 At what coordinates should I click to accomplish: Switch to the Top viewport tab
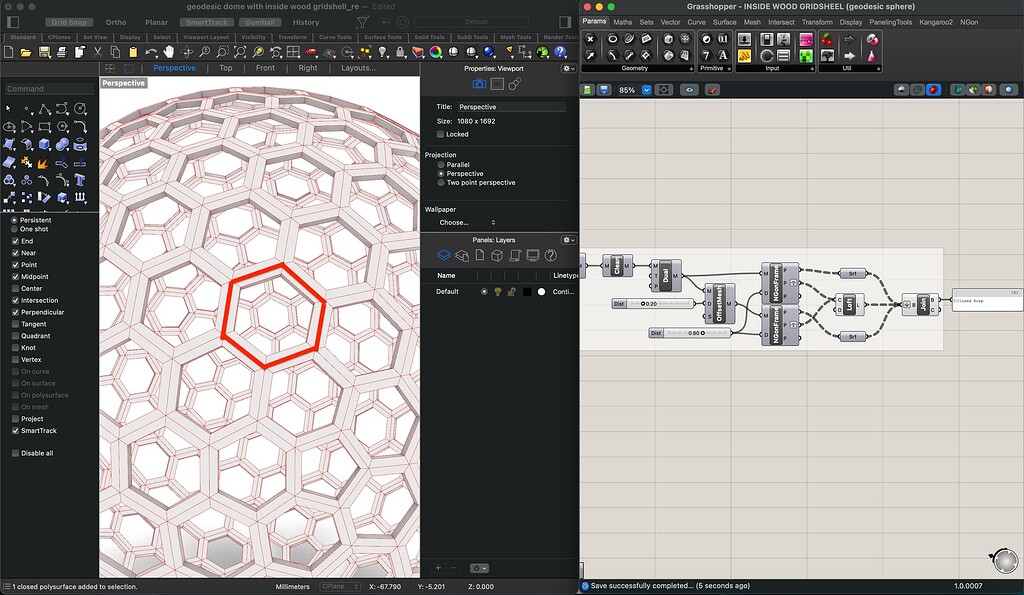[225, 68]
